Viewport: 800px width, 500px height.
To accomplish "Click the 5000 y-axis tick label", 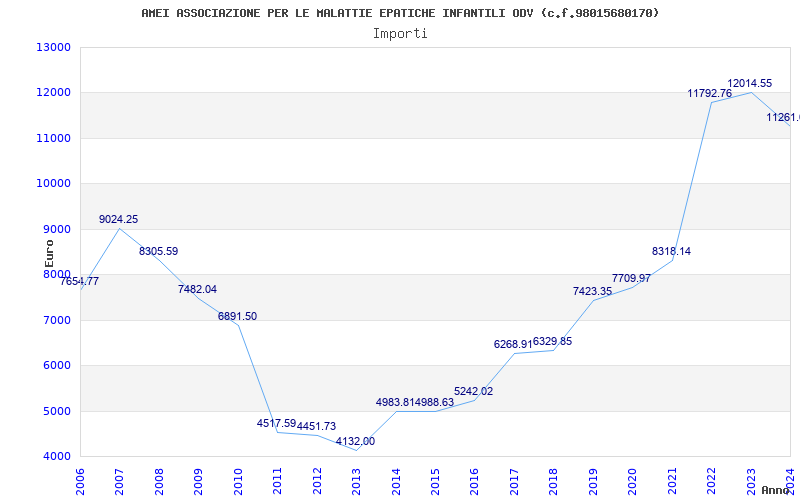I will 57,411.
